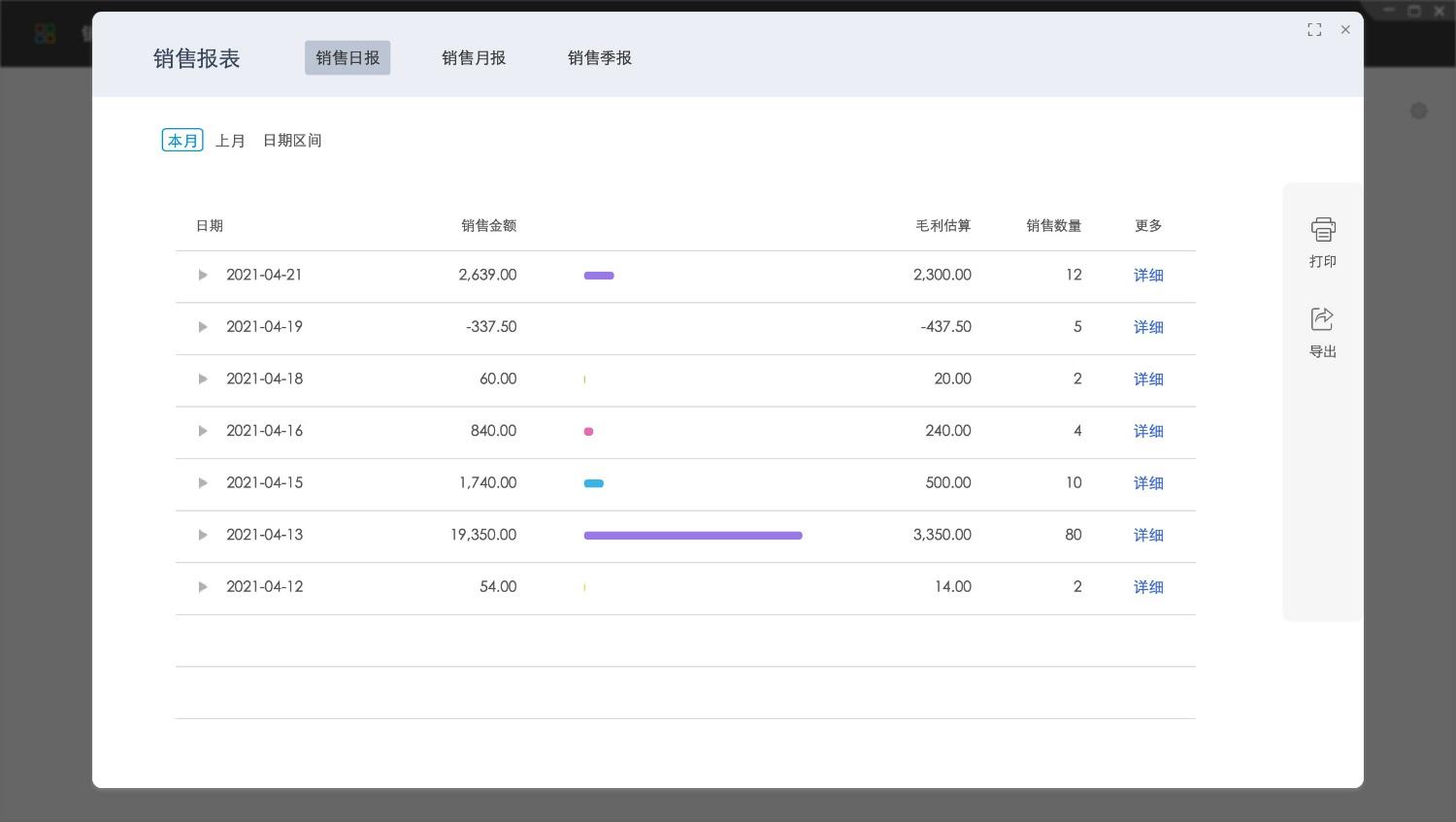Click the 日期 column header

[210, 225]
